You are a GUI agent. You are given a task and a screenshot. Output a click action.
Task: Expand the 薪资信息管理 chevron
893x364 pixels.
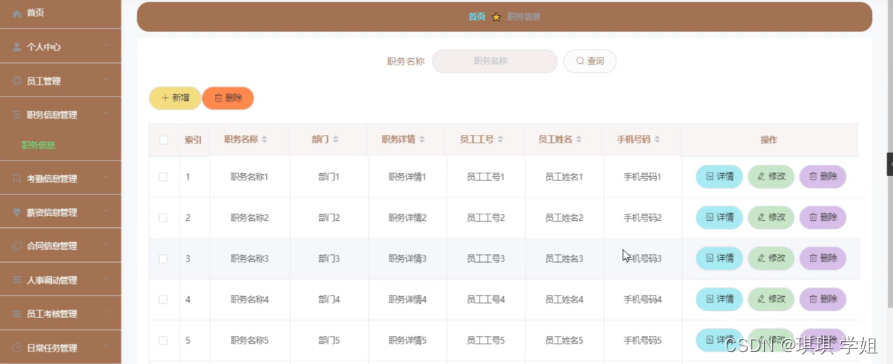(x=106, y=211)
